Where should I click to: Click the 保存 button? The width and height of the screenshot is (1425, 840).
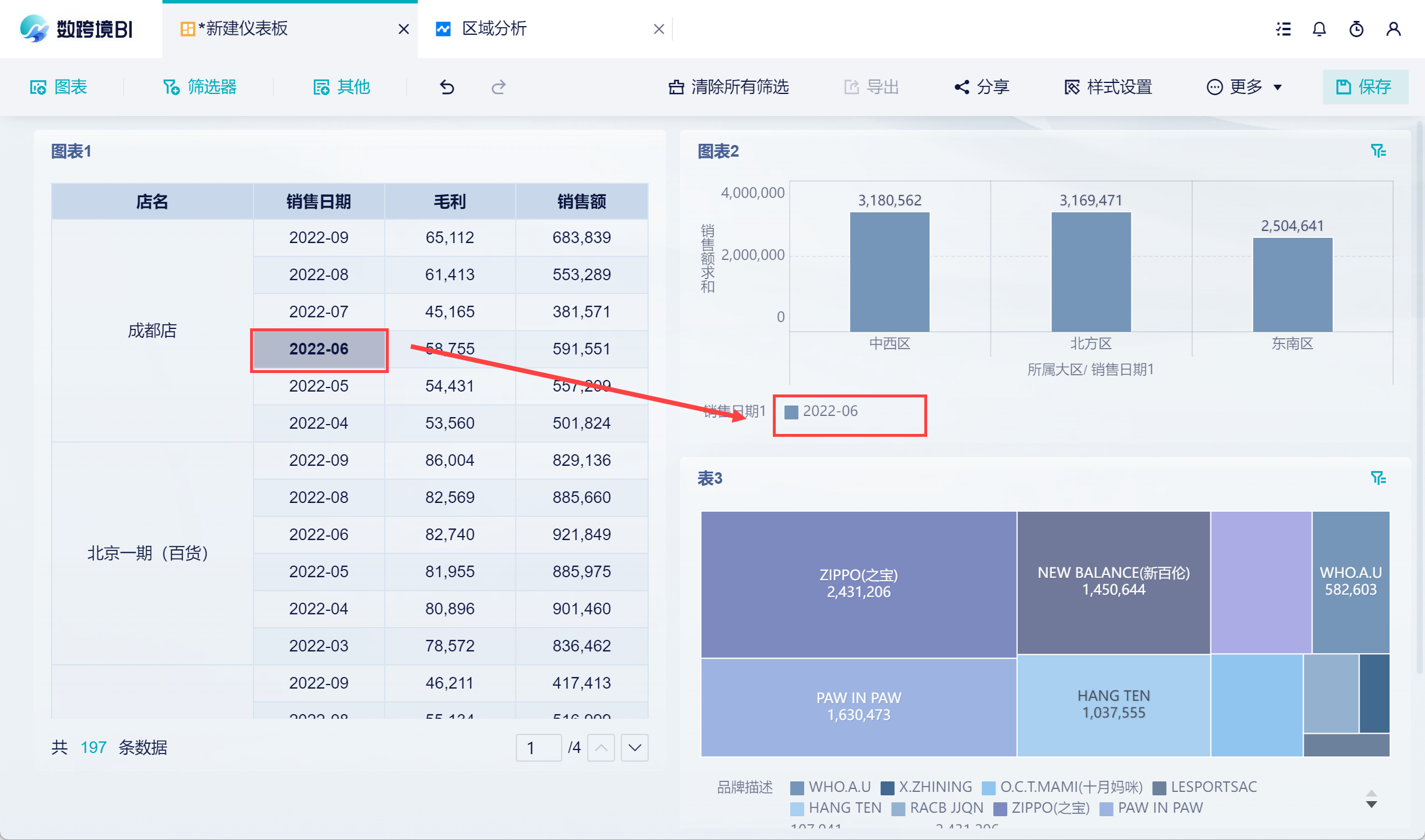[x=1364, y=87]
